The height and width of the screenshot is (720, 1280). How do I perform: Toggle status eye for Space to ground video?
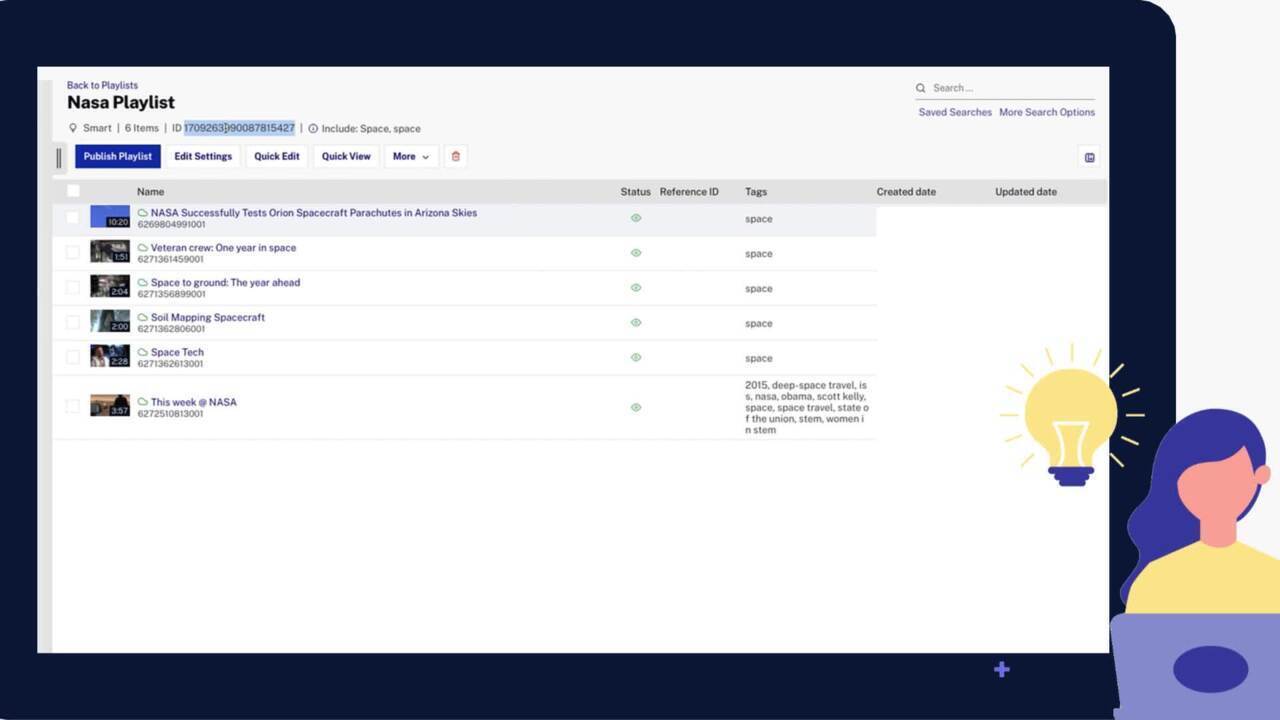click(636, 288)
